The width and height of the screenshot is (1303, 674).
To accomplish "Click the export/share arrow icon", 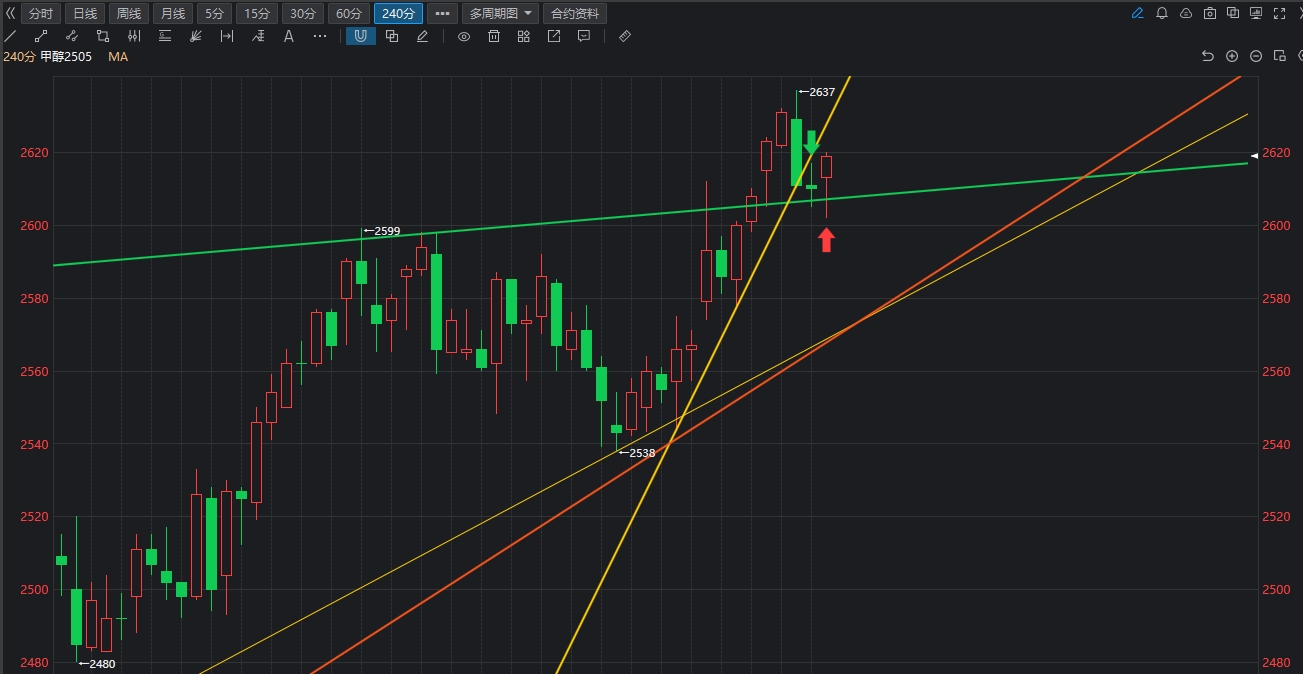I will (554, 36).
